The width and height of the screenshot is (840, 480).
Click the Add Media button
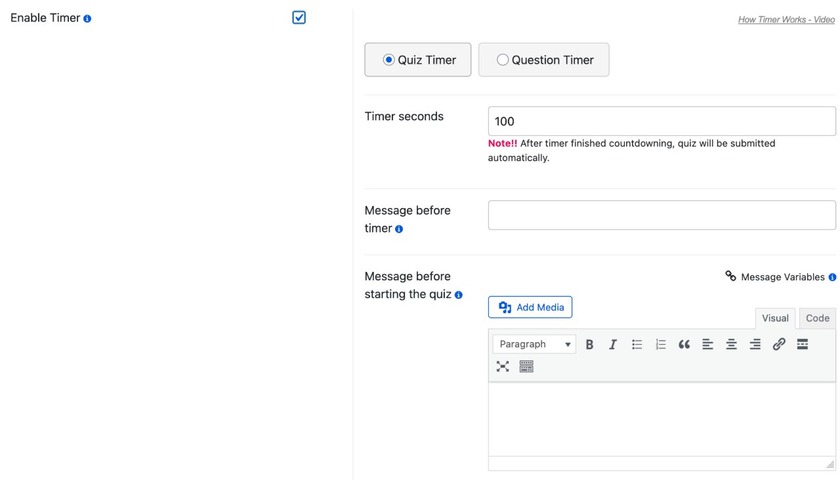pyautogui.click(x=530, y=307)
